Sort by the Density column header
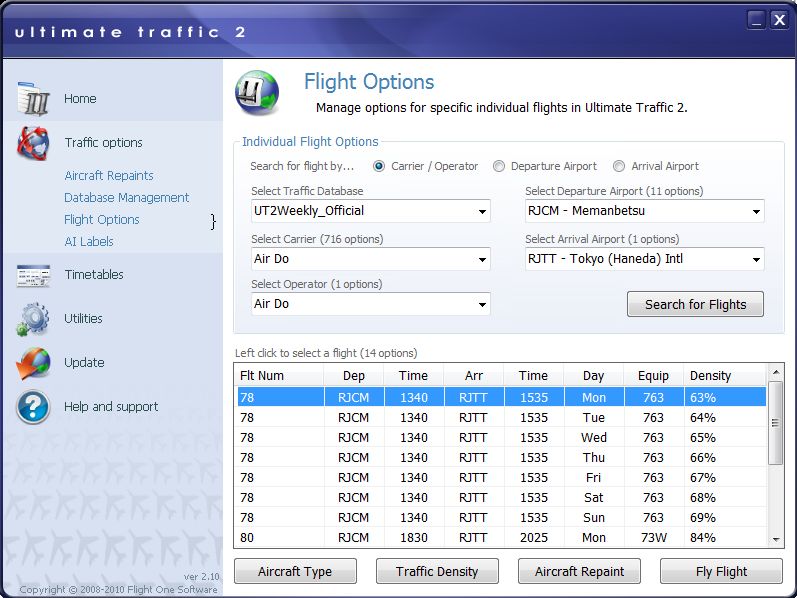Image resolution: width=797 pixels, height=598 pixels. point(725,376)
